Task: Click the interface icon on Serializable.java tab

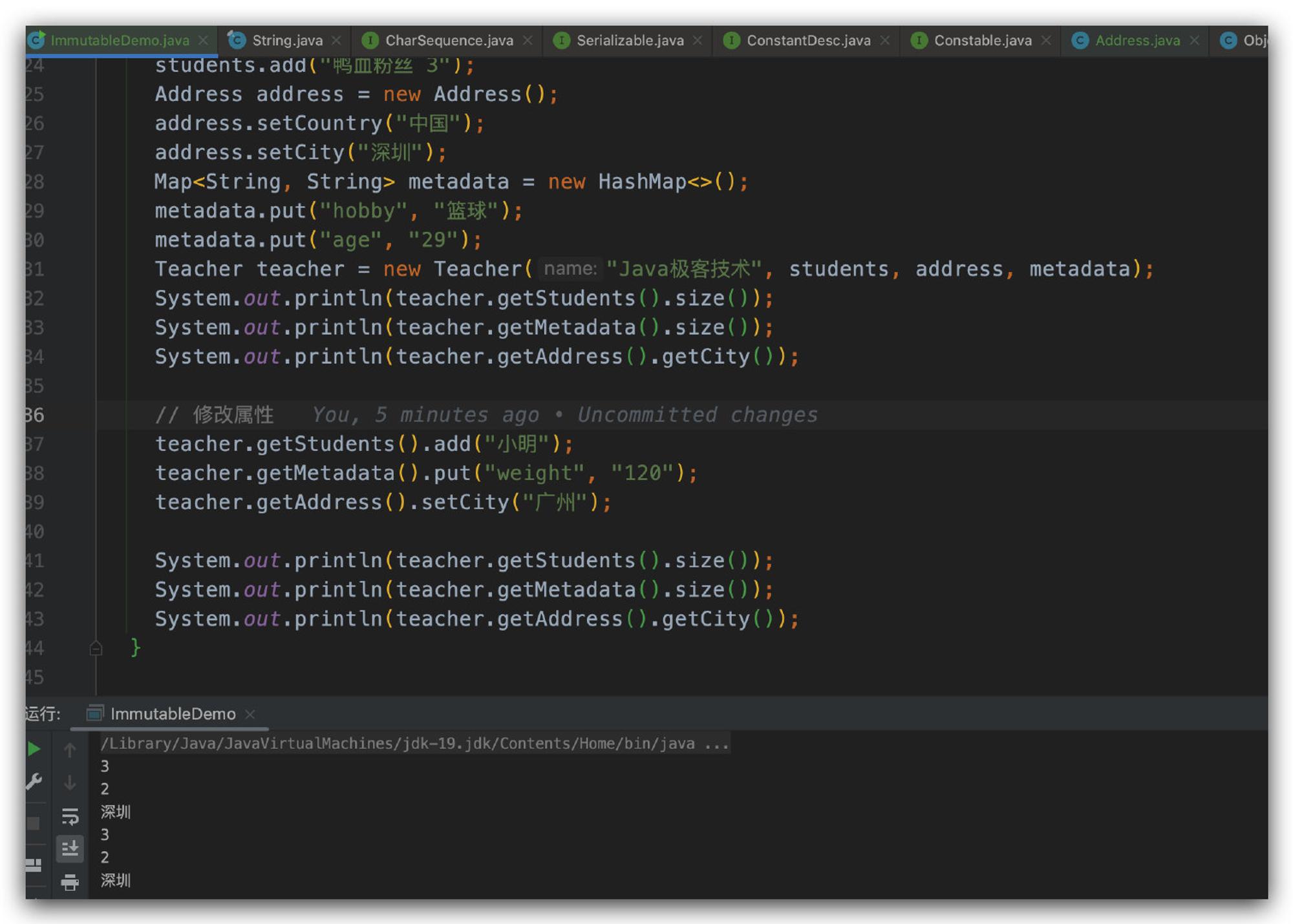Action: pos(561,40)
